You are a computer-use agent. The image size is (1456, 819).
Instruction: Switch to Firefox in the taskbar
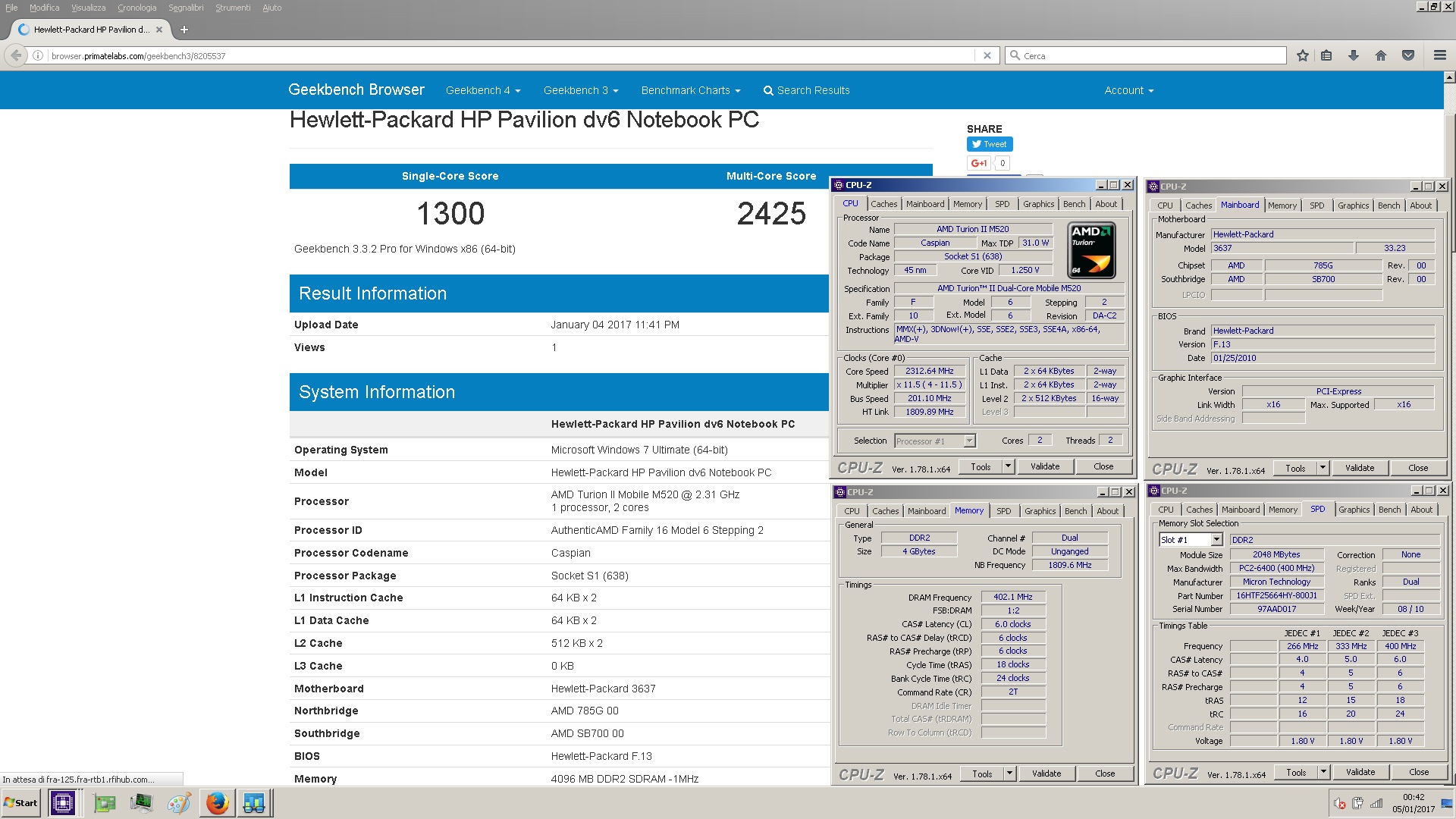217,803
